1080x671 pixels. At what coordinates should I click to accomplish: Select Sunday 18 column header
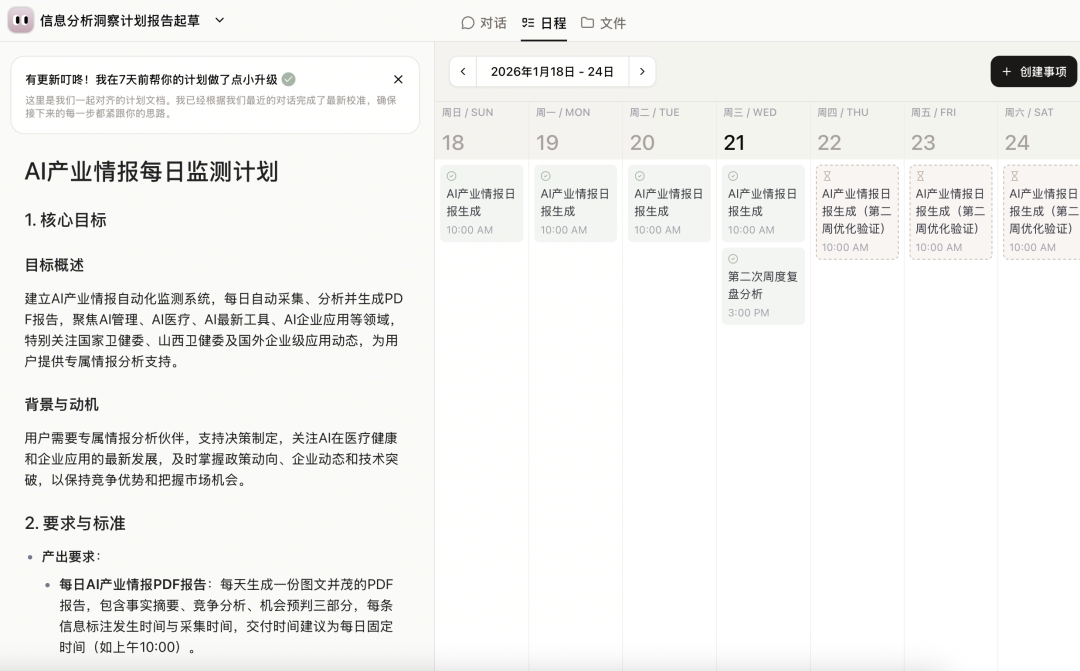pos(481,130)
